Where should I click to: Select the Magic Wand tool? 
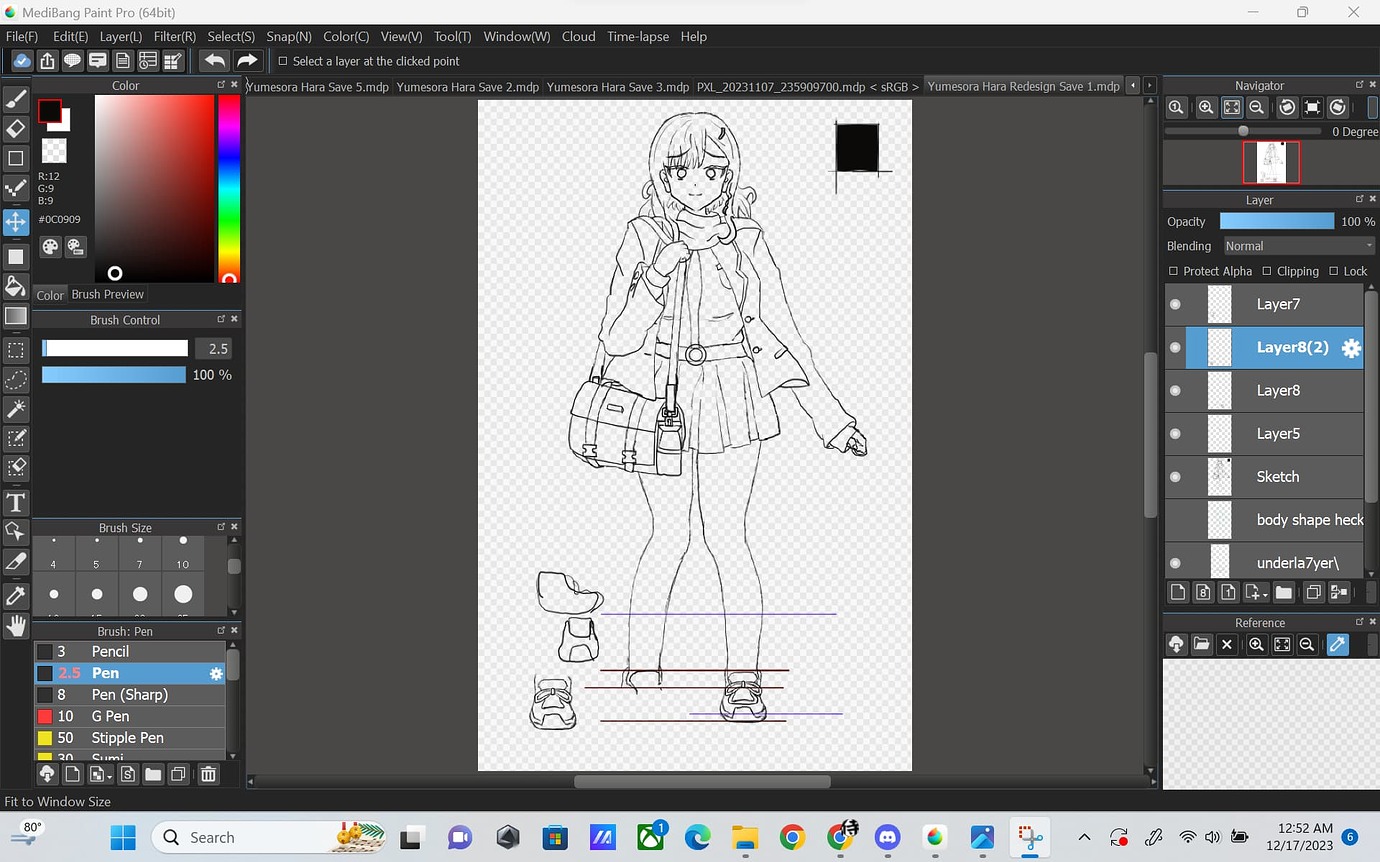[x=16, y=409]
